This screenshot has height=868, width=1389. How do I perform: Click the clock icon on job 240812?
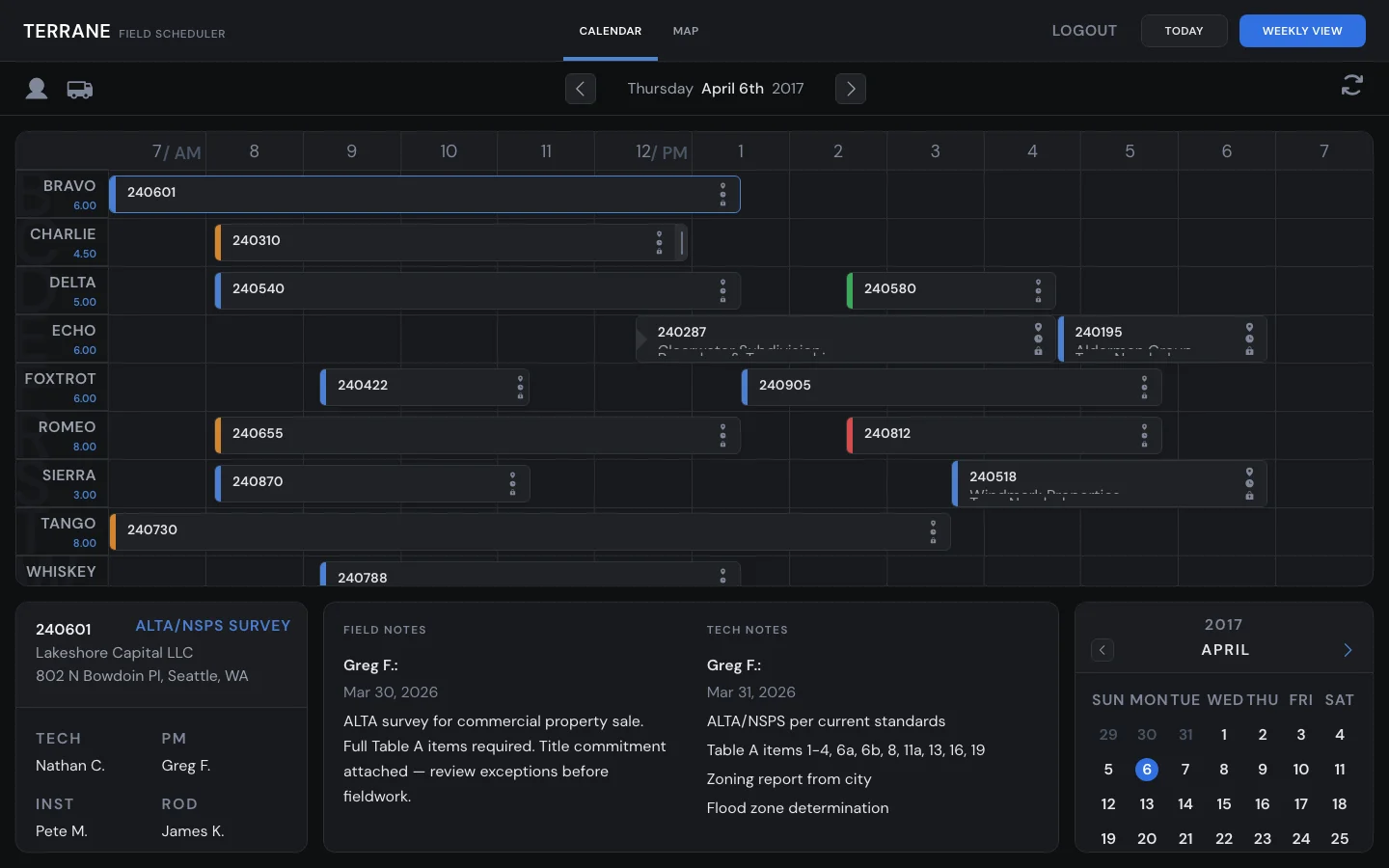1145,435
